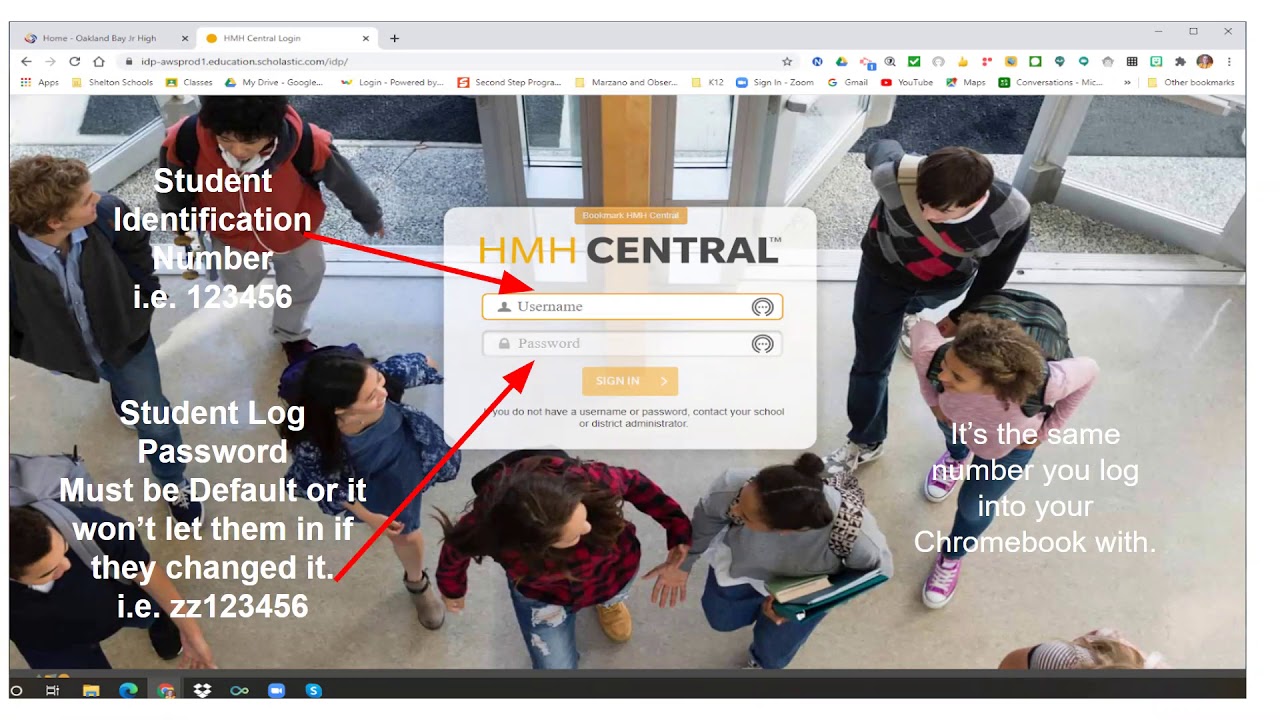Image resolution: width=1280 pixels, height=720 pixels.
Task: Open the Chrome three-dot menu
Action: (1229, 61)
